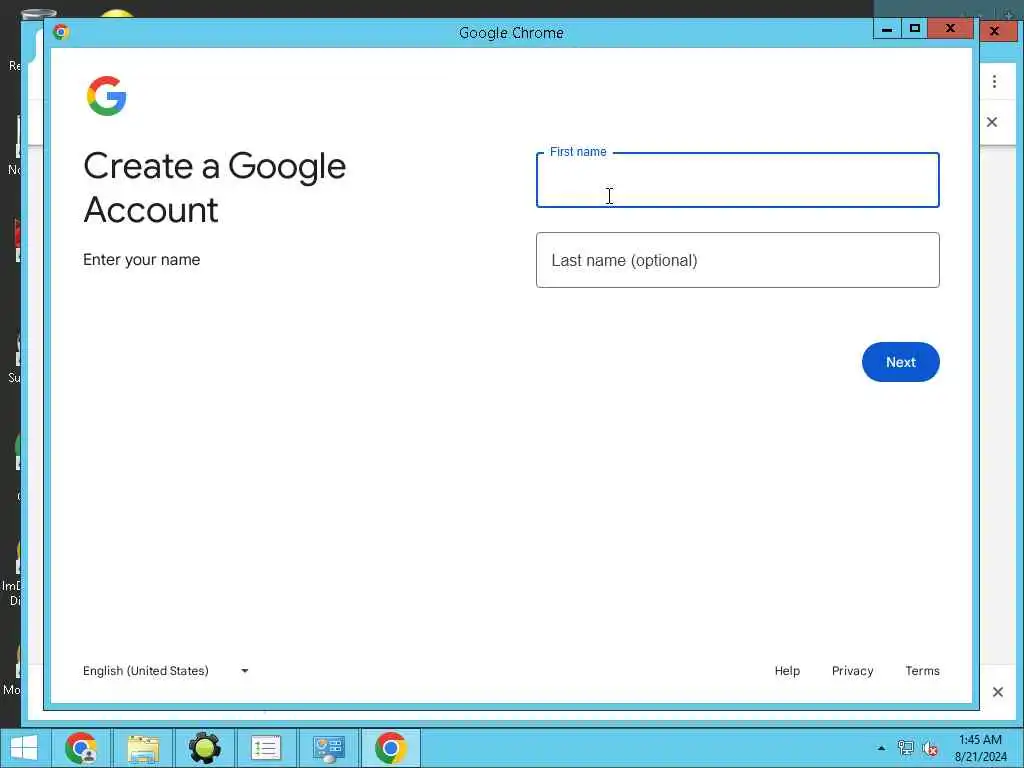The width and height of the screenshot is (1024, 768).
Task: Click the muted volume icon in the tray
Action: pyautogui.click(x=930, y=748)
